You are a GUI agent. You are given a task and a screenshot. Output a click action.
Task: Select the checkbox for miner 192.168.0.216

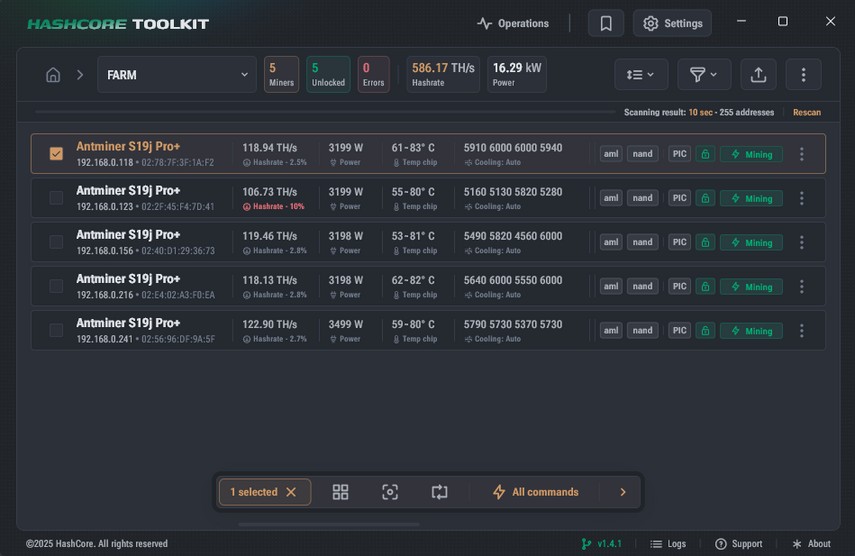[56, 286]
